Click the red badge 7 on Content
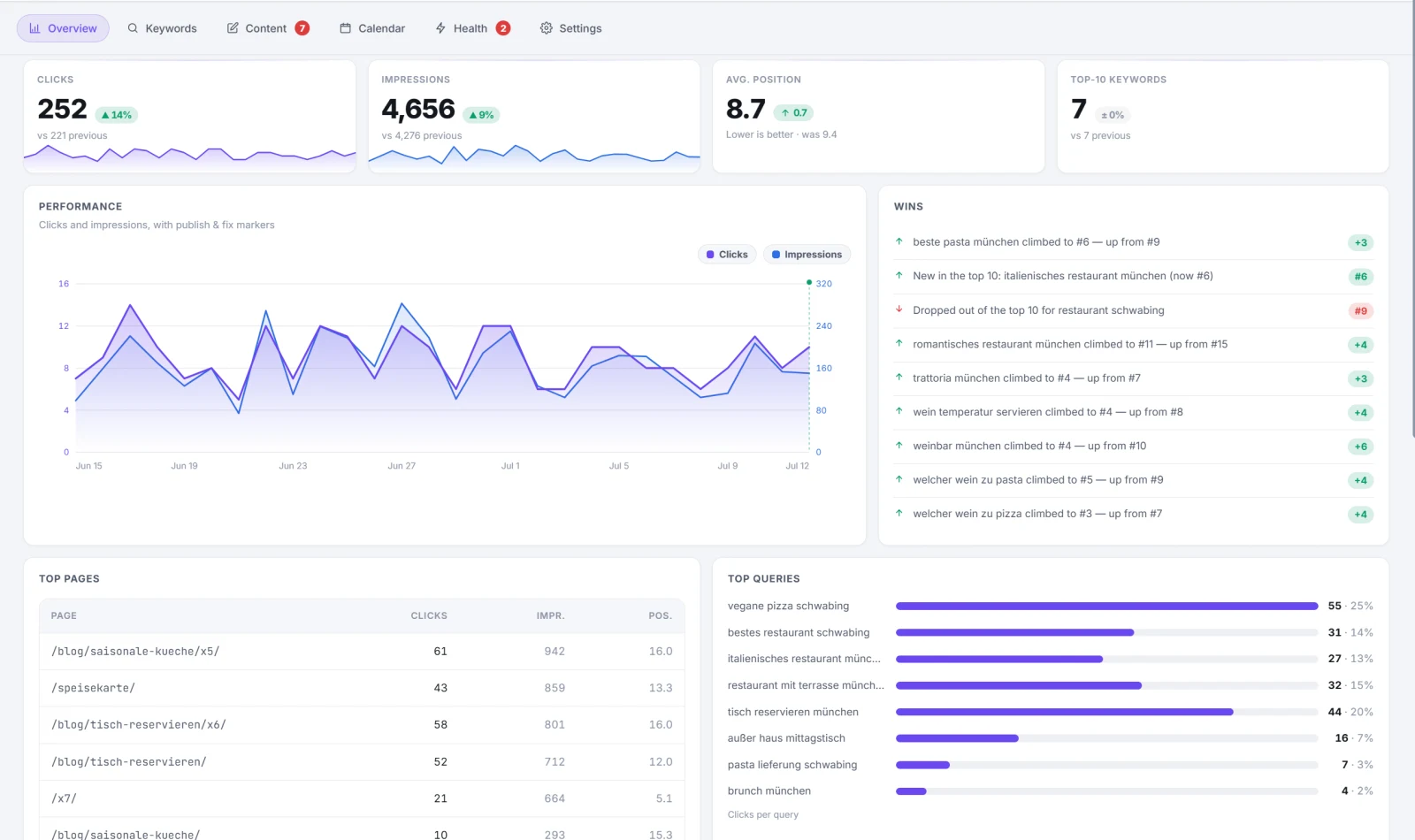1415x840 pixels. [302, 28]
